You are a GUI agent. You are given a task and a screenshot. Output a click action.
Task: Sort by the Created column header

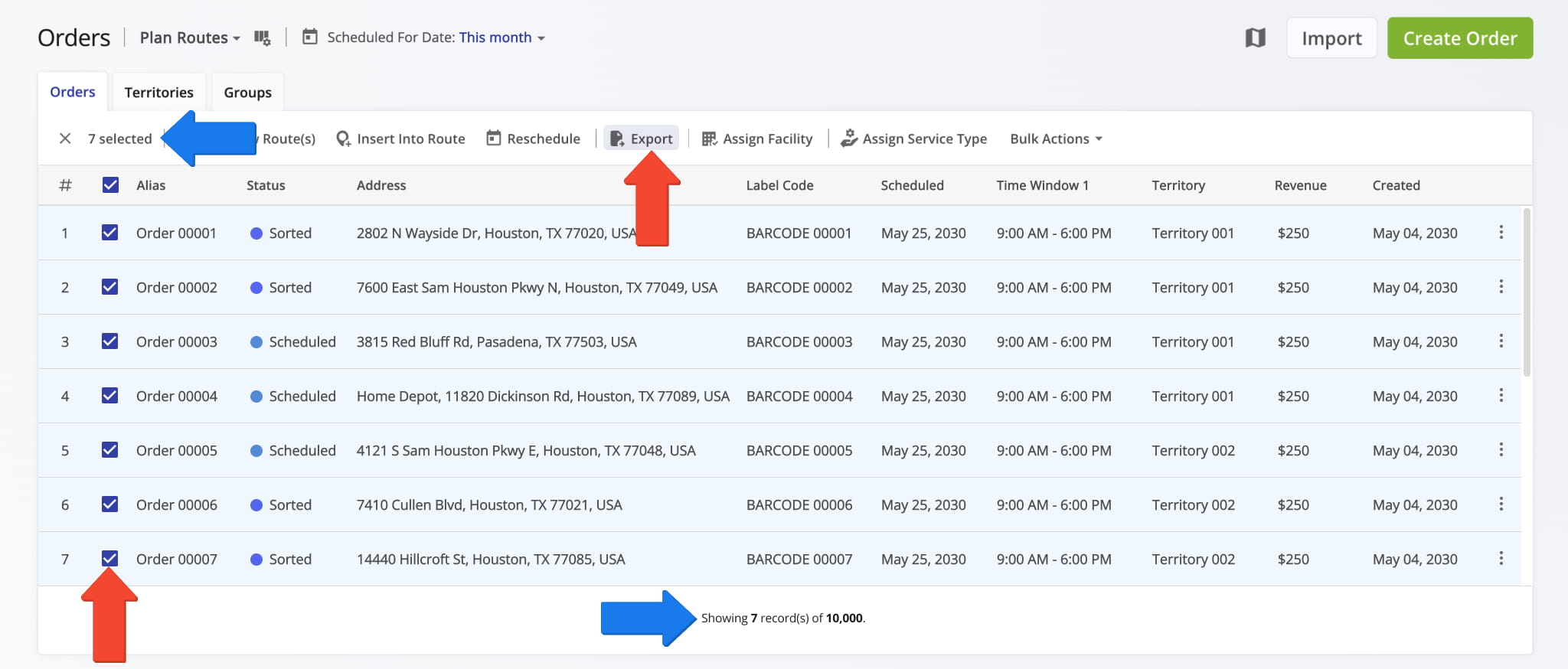coord(1396,185)
